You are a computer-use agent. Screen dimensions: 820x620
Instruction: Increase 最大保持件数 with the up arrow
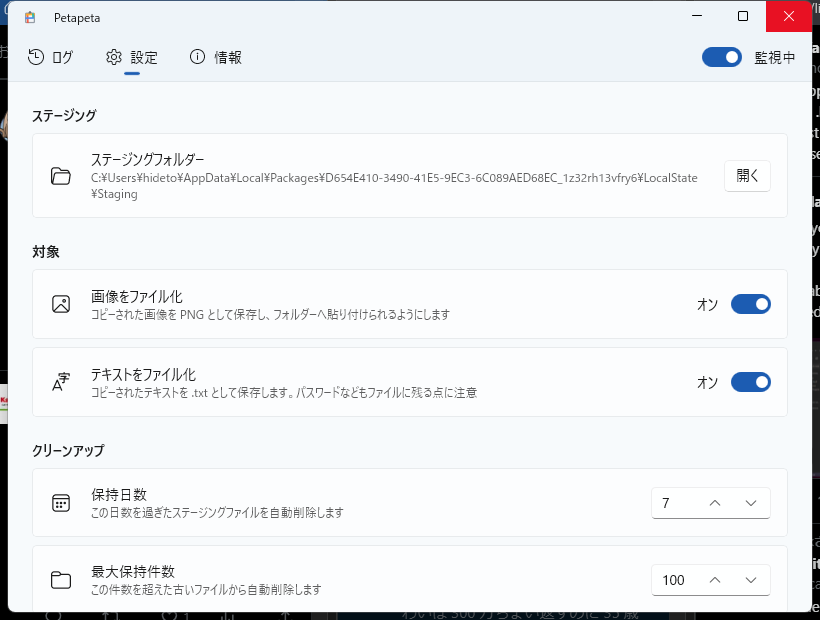715,580
